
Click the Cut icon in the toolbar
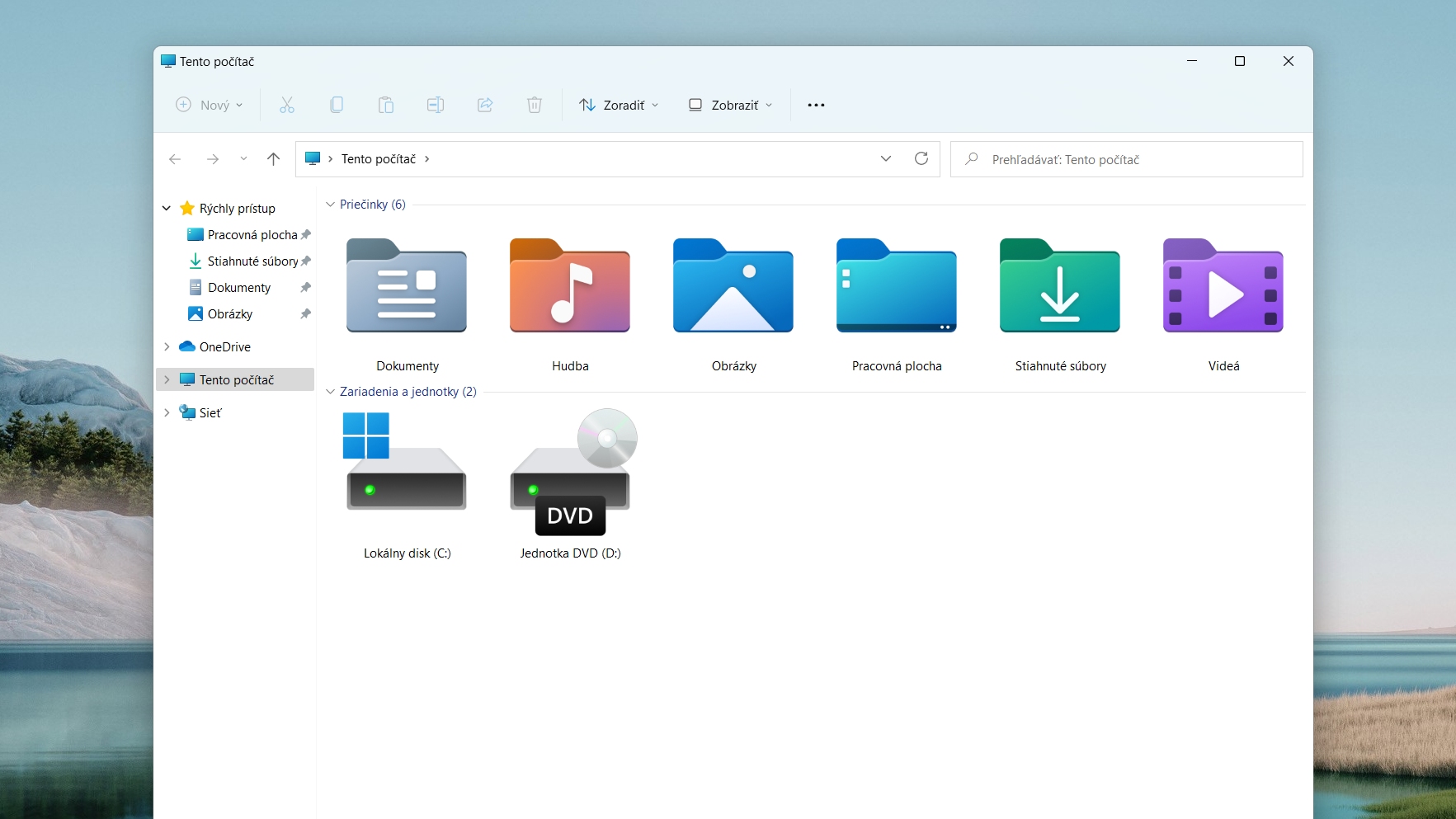pos(286,105)
